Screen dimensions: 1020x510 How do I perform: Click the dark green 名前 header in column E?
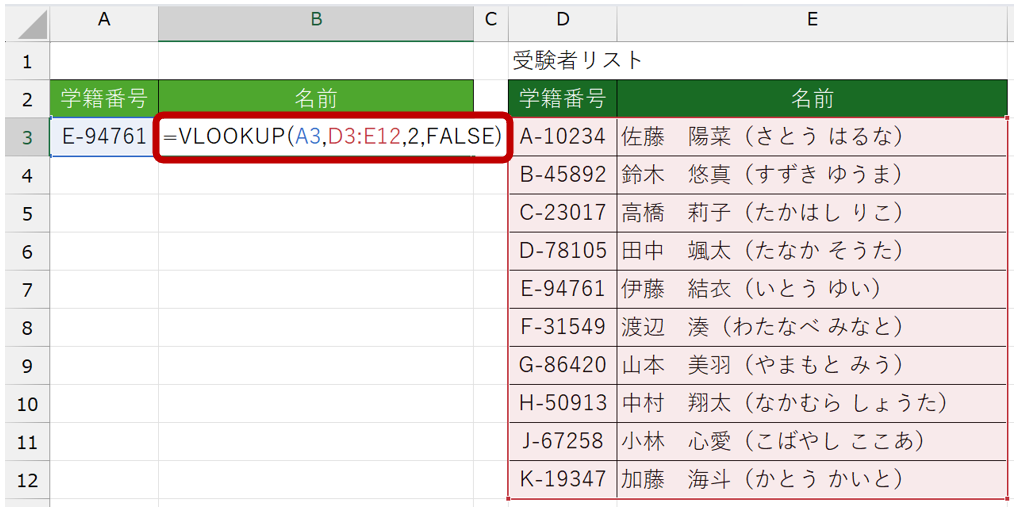pyautogui.click(x=812, y=98)
